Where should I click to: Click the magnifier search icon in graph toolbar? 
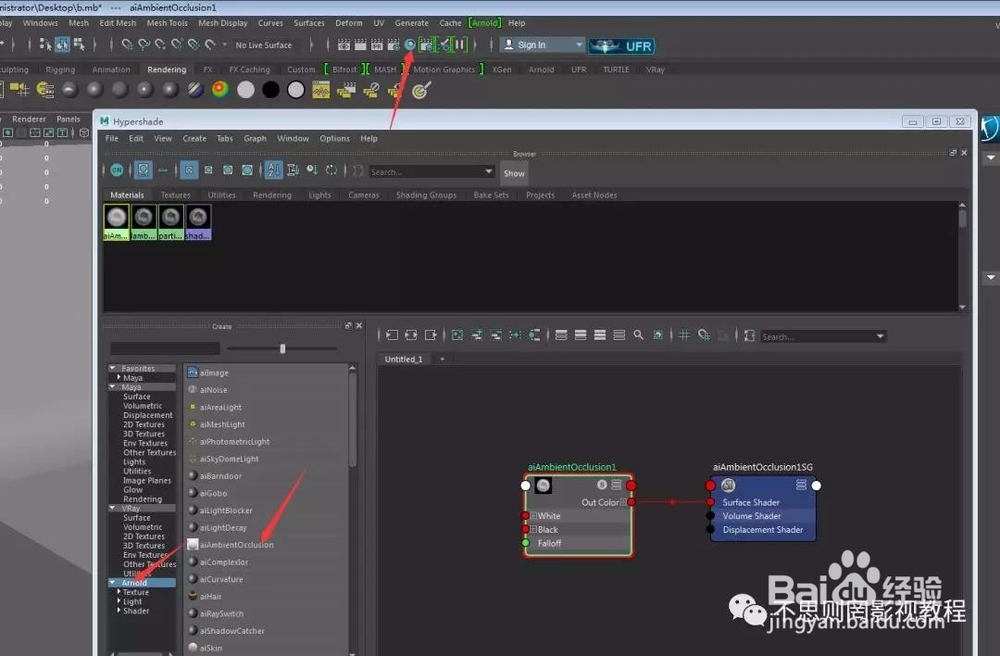[638, 335]
